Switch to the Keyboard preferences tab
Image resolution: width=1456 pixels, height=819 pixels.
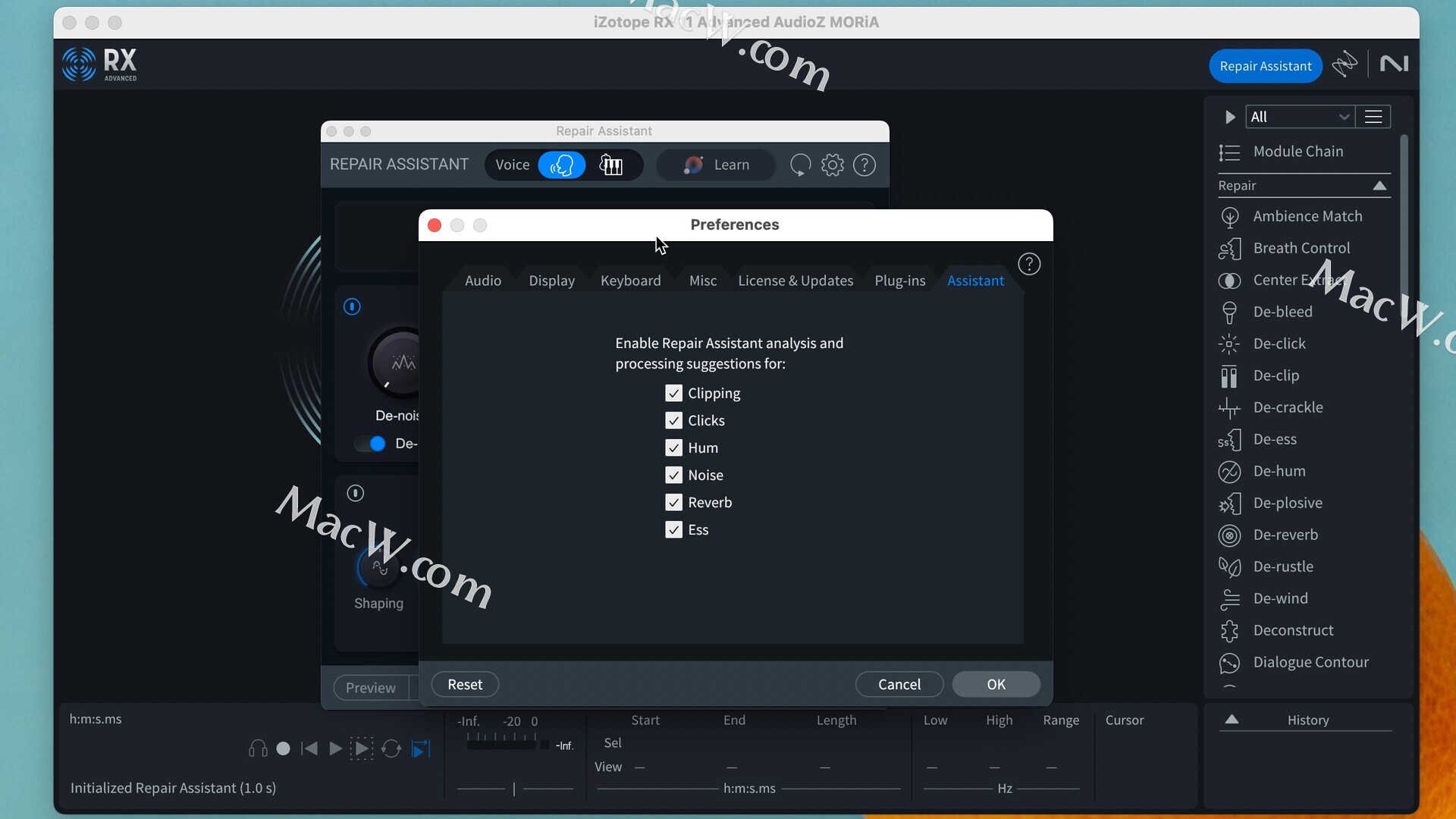tap(631, 281)
